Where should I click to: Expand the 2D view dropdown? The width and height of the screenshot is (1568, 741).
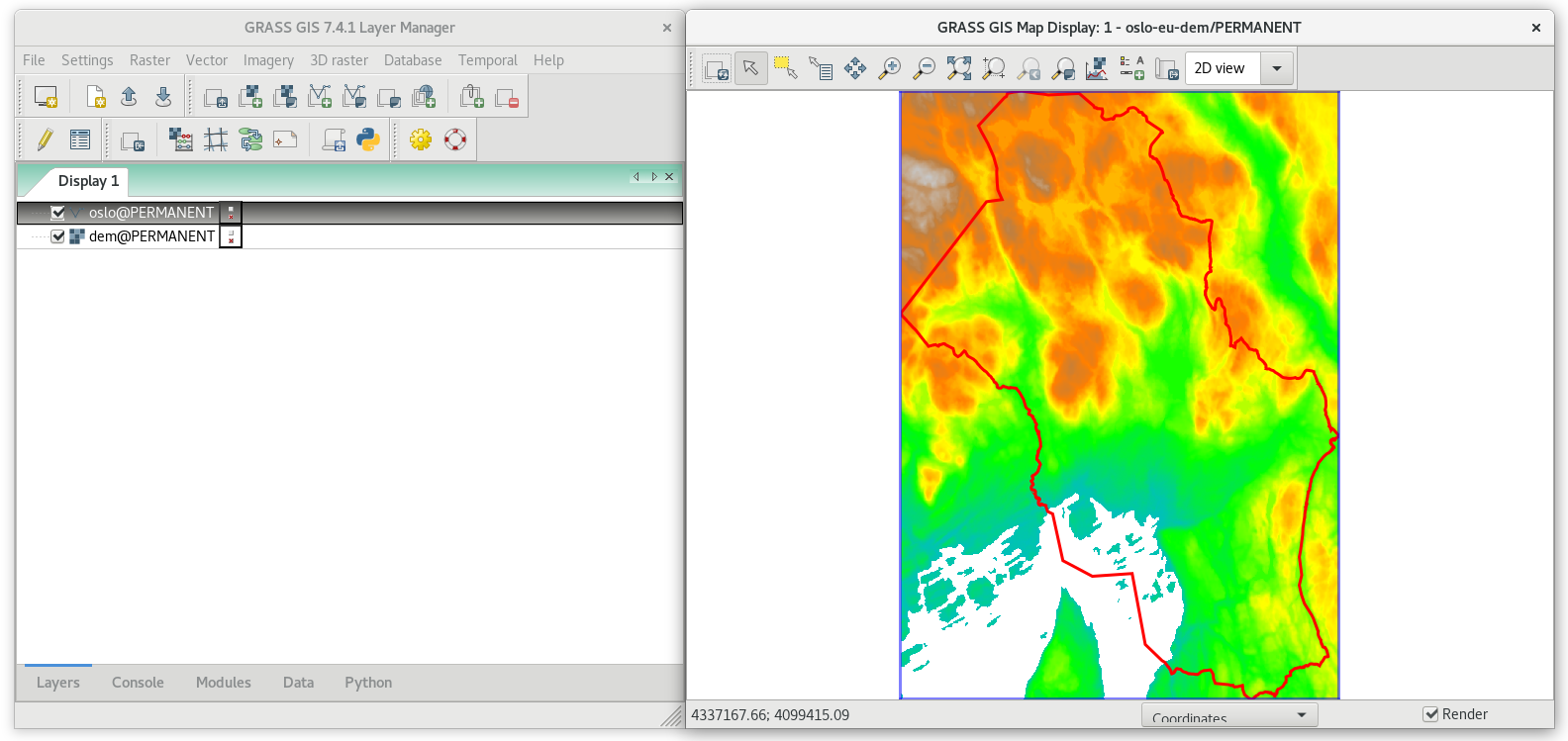[1277, 68]
